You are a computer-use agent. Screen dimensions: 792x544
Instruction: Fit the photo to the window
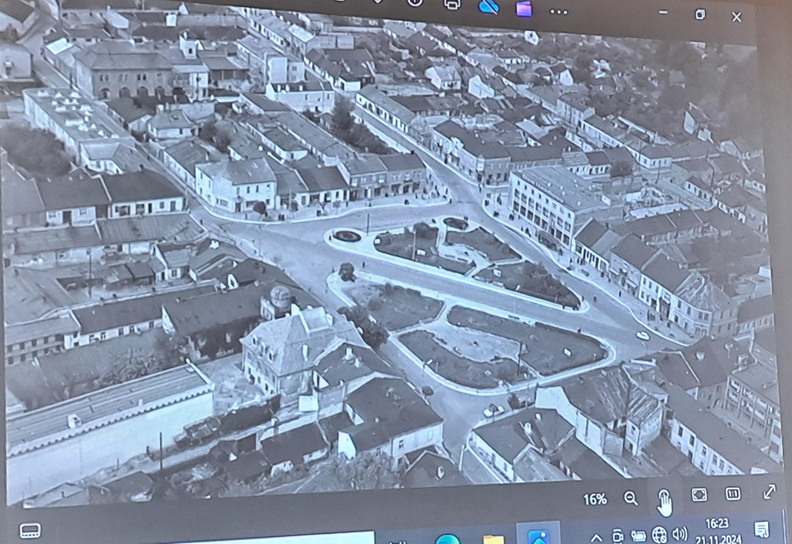coord(699,494)
